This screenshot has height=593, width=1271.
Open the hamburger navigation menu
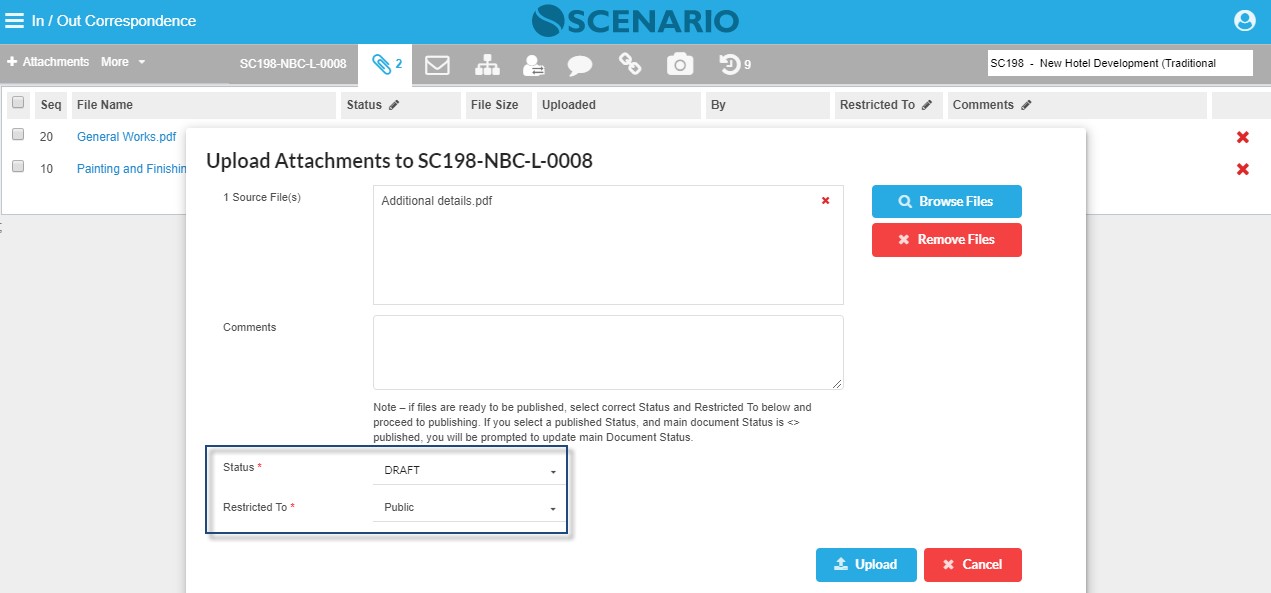[x=15, y=21]
